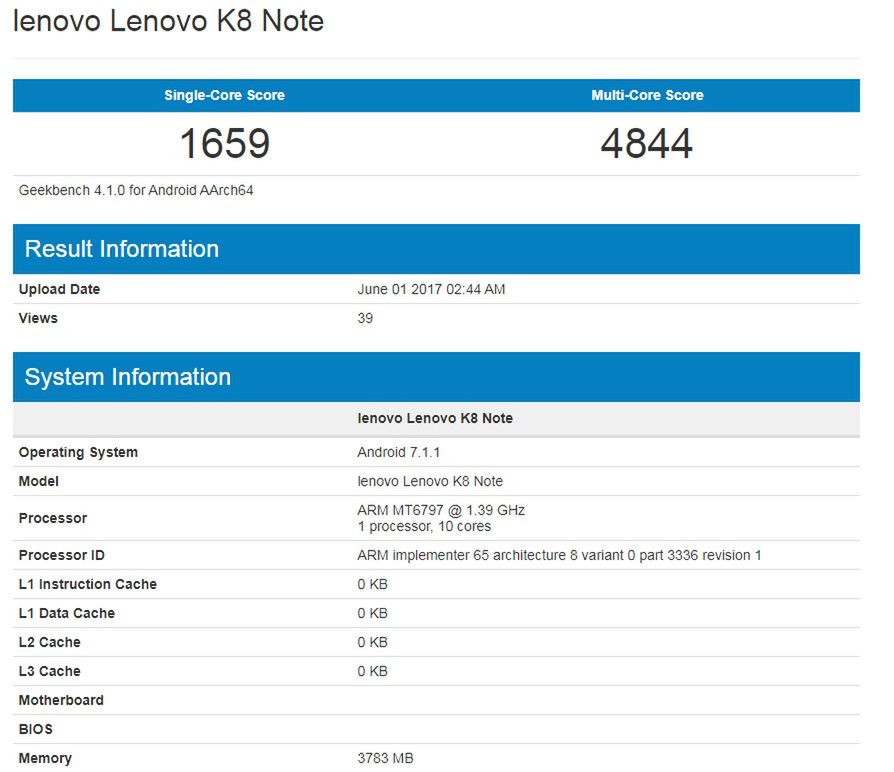Click the System Information section header
Viewport: 894px width, 772px height.
pyautogui.click(x=127, y=377)
